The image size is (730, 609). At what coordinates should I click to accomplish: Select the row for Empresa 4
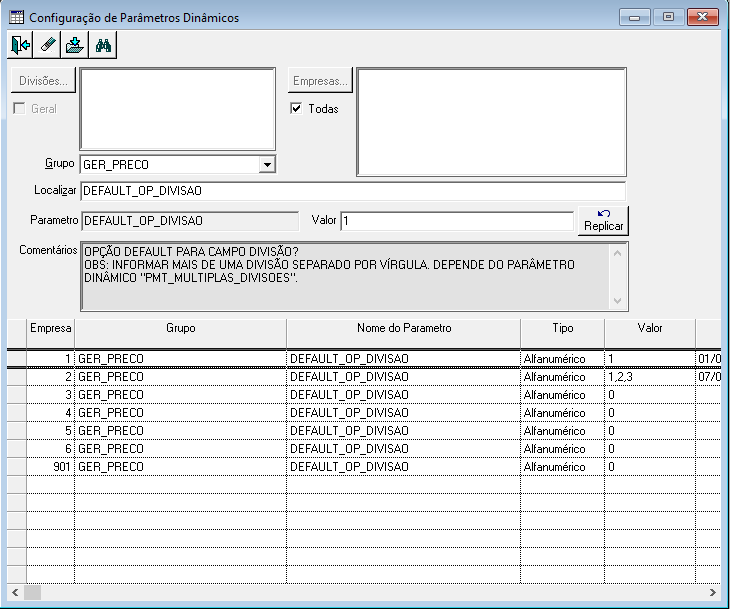[364, 413]
